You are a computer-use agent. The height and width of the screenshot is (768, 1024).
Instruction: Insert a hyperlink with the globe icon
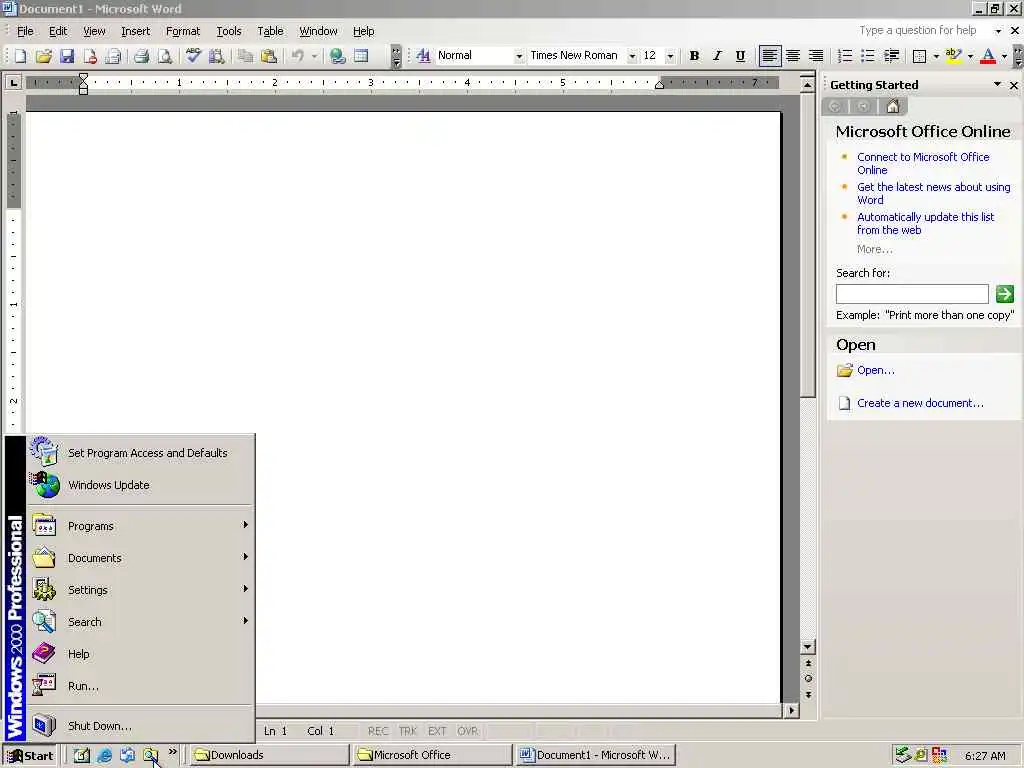pyautogui.click(x=338, y=56)
